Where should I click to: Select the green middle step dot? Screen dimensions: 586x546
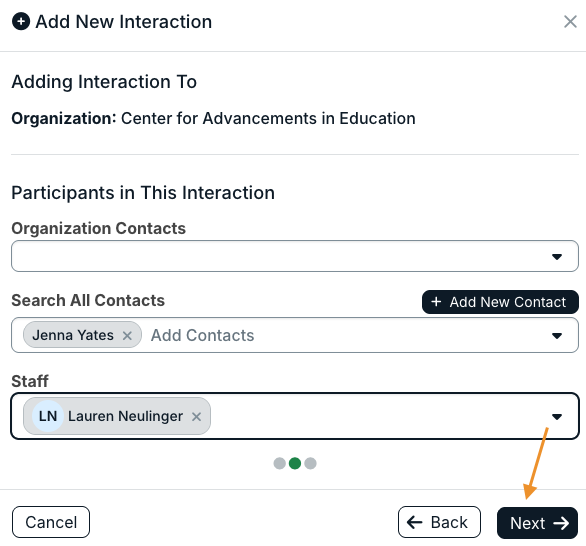click(x=295, y=463)
